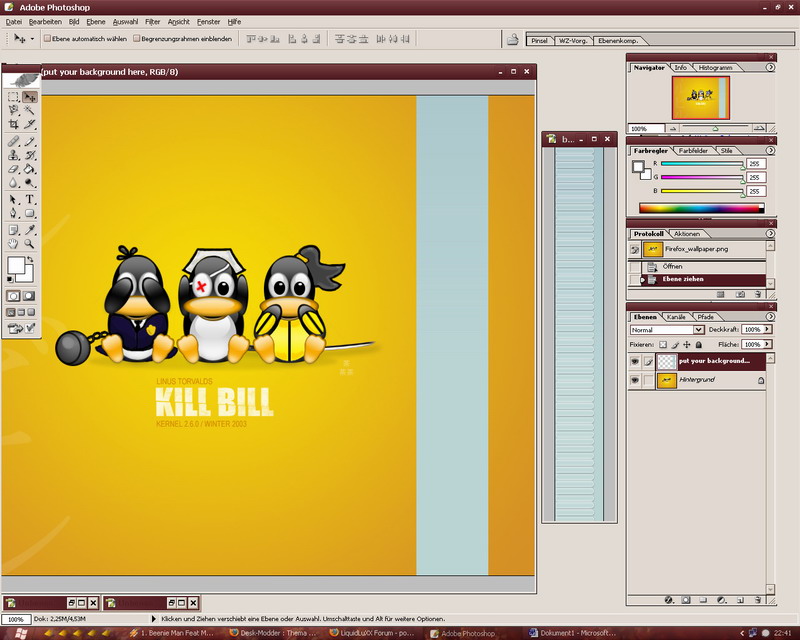800x640 pixels.
Task: Enable 'Begrenzungsrahmen einblenden' checkbox
Action: tap(136, 38)
